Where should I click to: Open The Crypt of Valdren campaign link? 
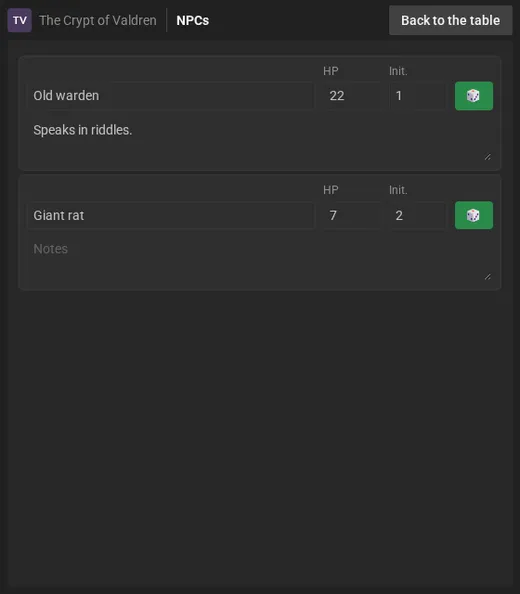coord(98,20)
